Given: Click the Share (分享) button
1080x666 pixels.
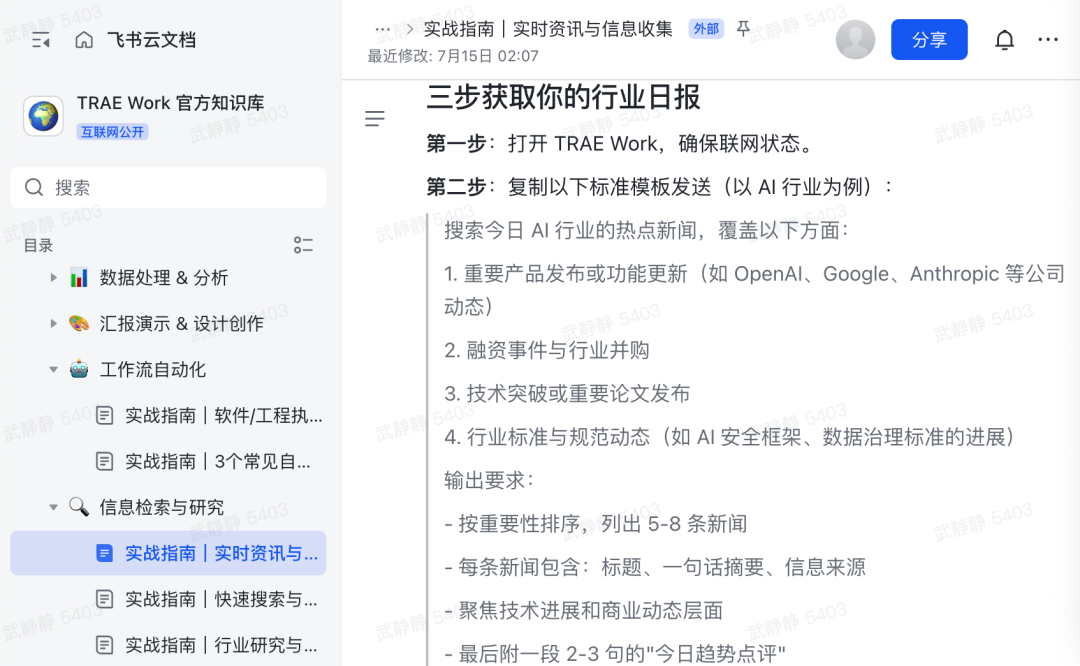Looking at the screenshot, I should 928,39.
